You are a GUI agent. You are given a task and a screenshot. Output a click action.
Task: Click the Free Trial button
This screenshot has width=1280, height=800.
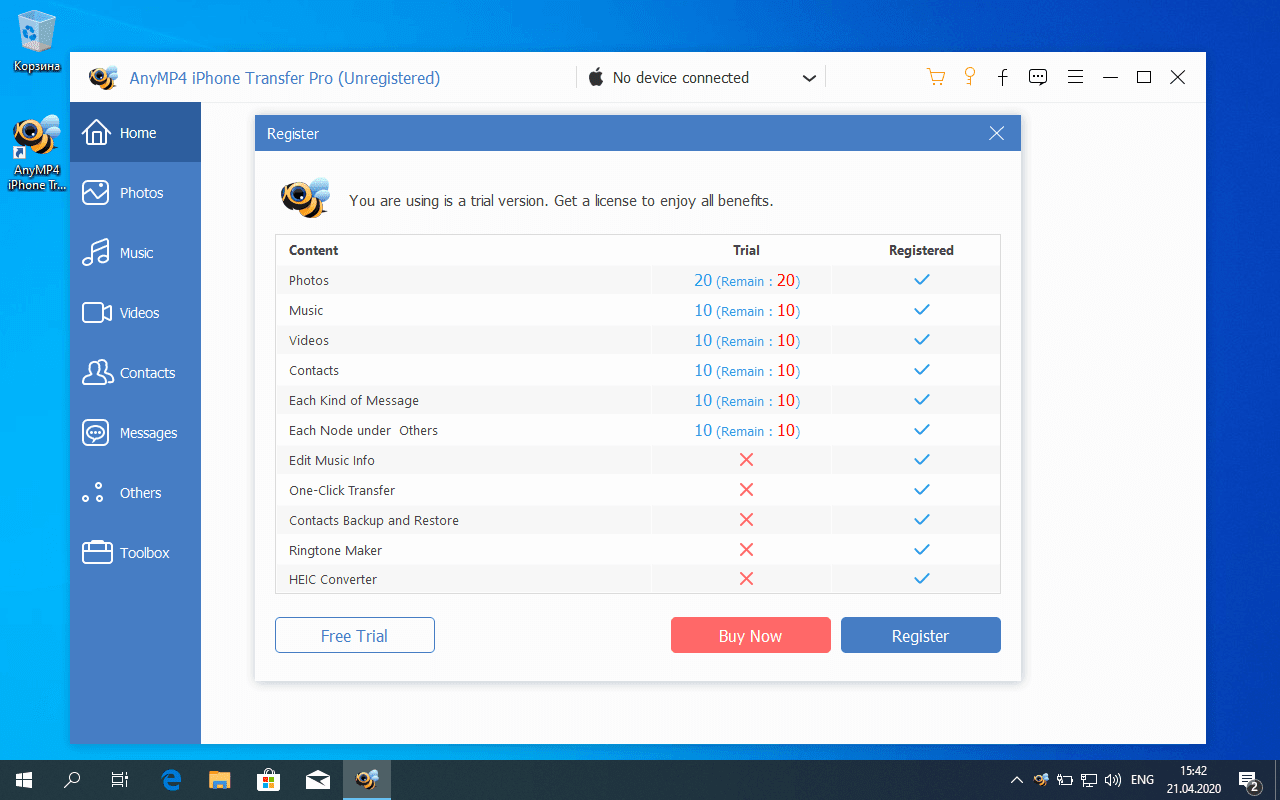[355, 635]
